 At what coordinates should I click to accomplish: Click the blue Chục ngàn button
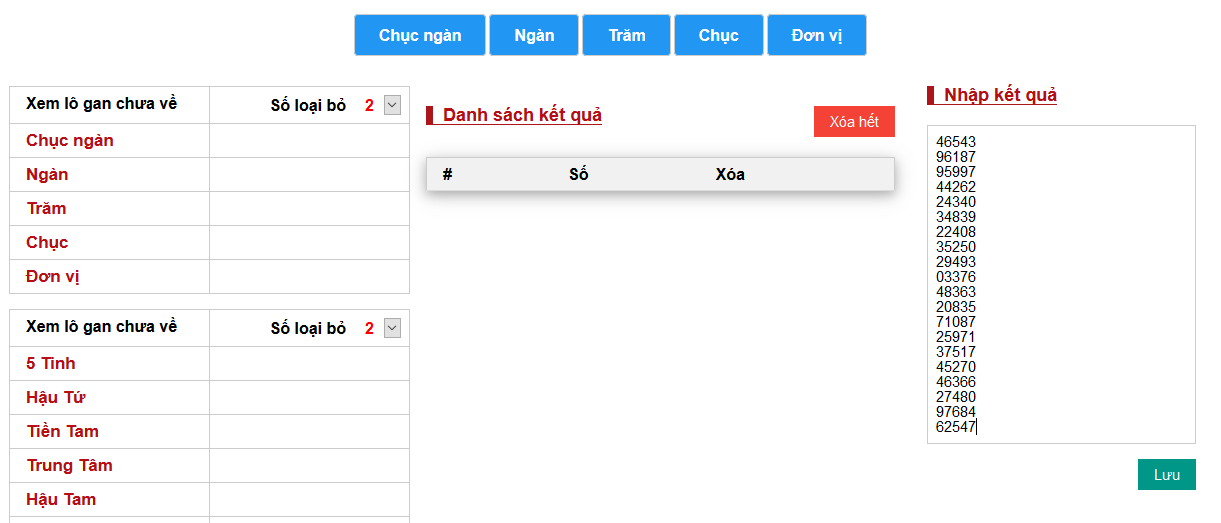[420, 35]
